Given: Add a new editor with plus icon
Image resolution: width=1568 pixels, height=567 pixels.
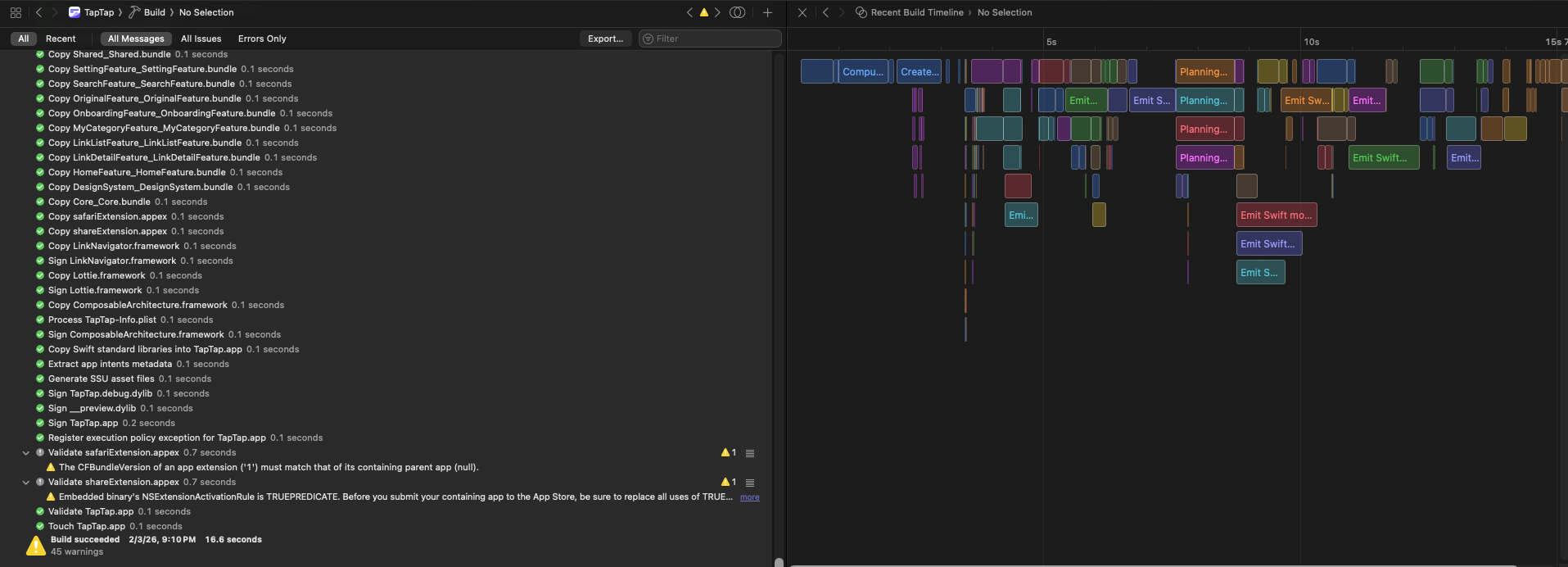Looking at the screenshot, I should point(767,12).
